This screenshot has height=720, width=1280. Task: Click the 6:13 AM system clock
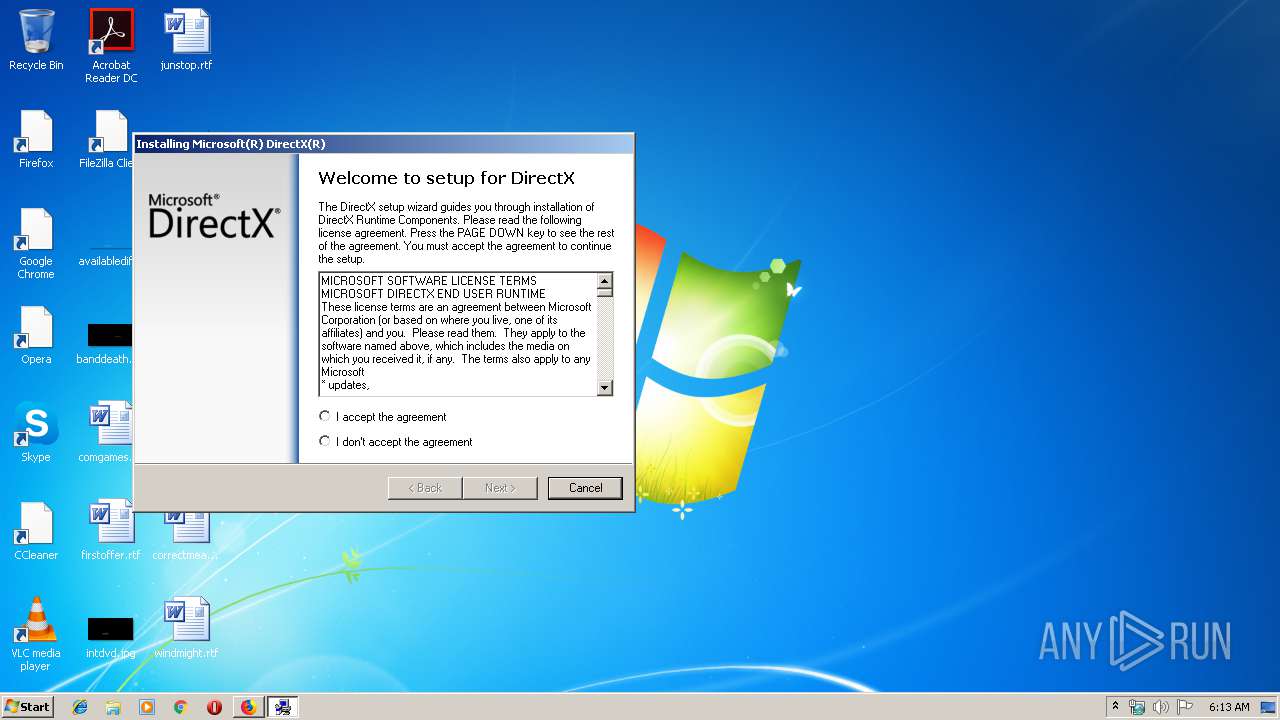[1229, 707]
